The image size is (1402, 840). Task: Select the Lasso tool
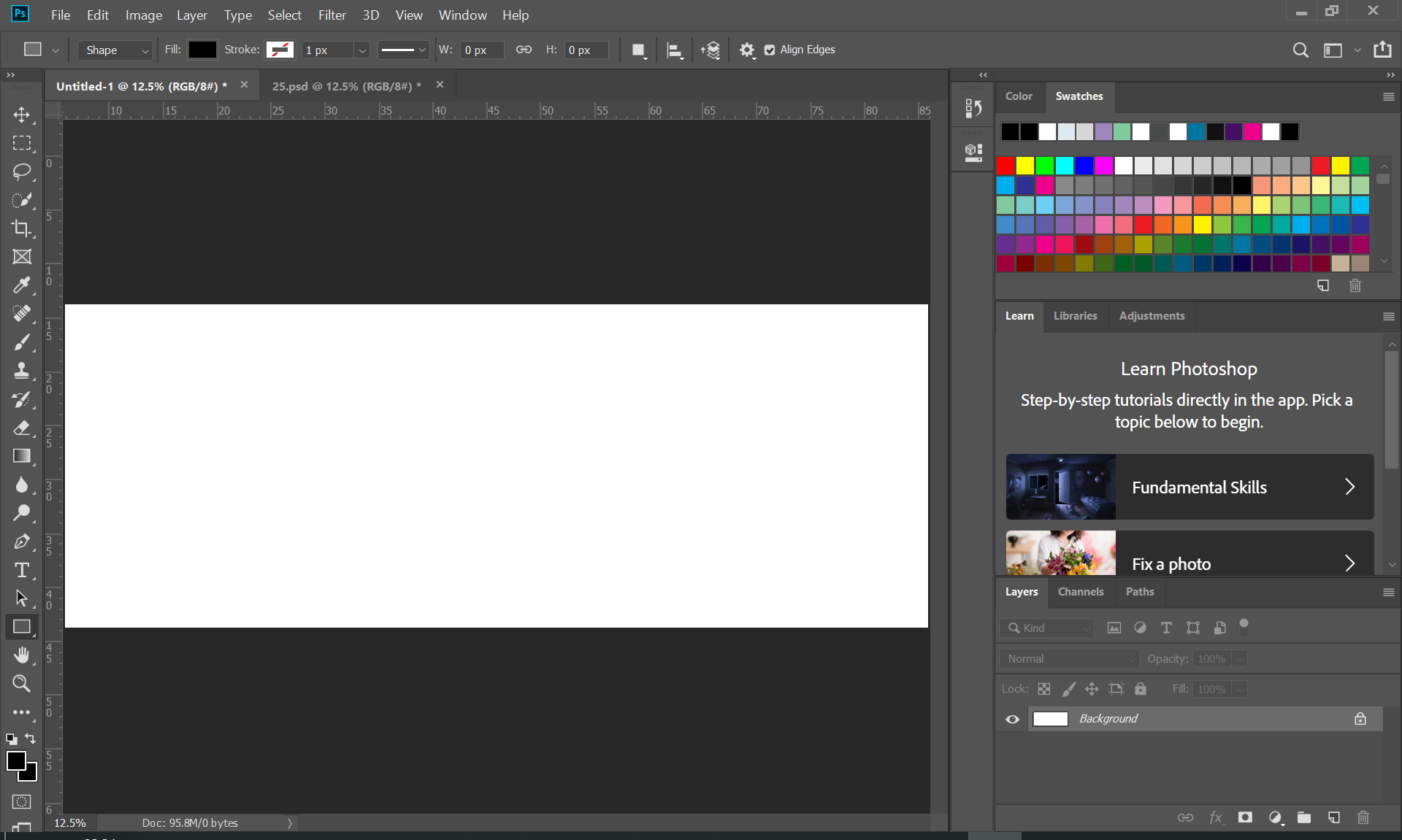coord(21,172)
